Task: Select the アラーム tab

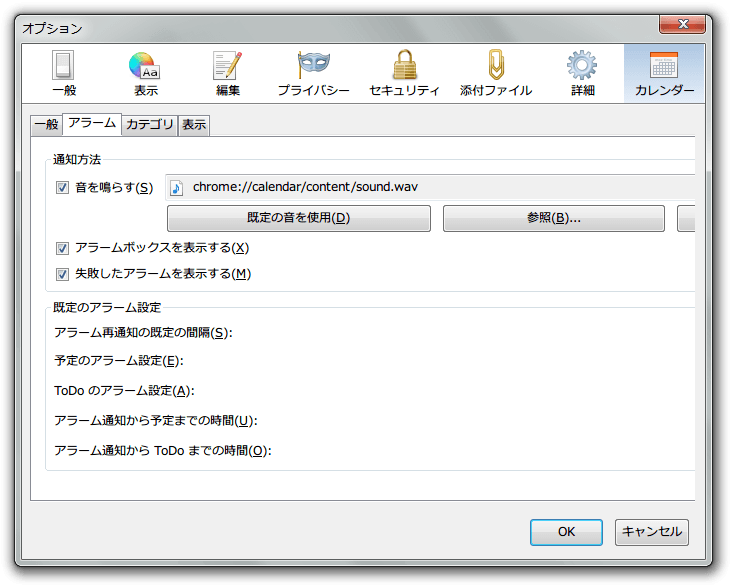Action: (x=92, y=124)
